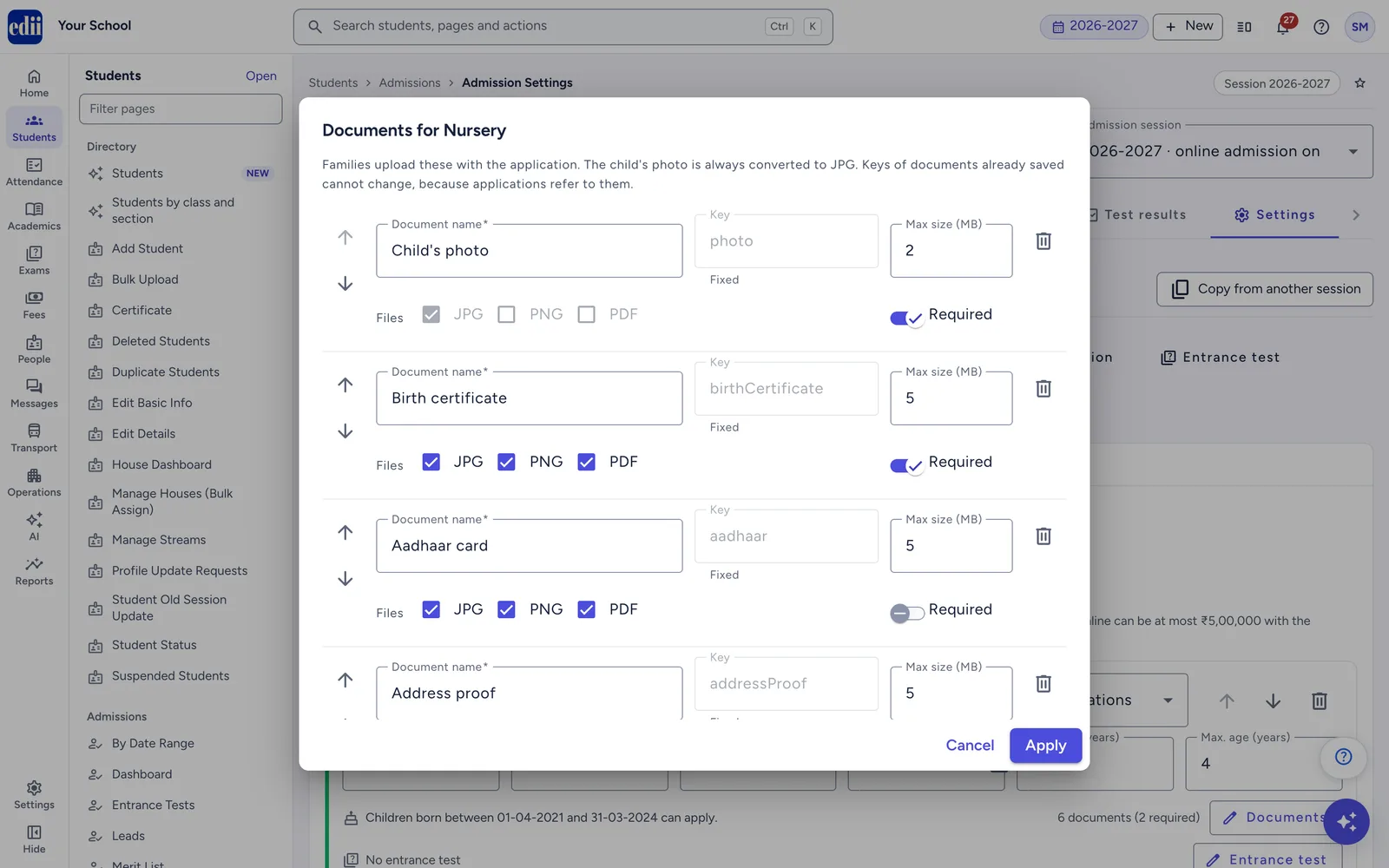Move Birth certificate document down
This screenshot has width=1389, height=868.
(x=346, y=431)
